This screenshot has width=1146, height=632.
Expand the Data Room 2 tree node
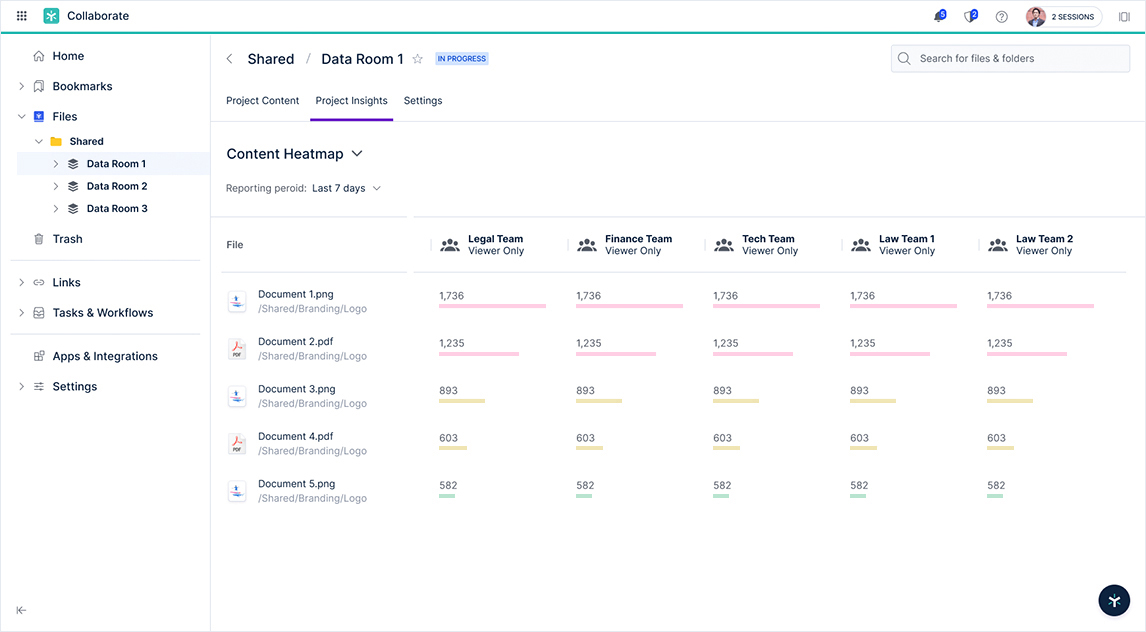pyautogui.click(x=56, y=186)
